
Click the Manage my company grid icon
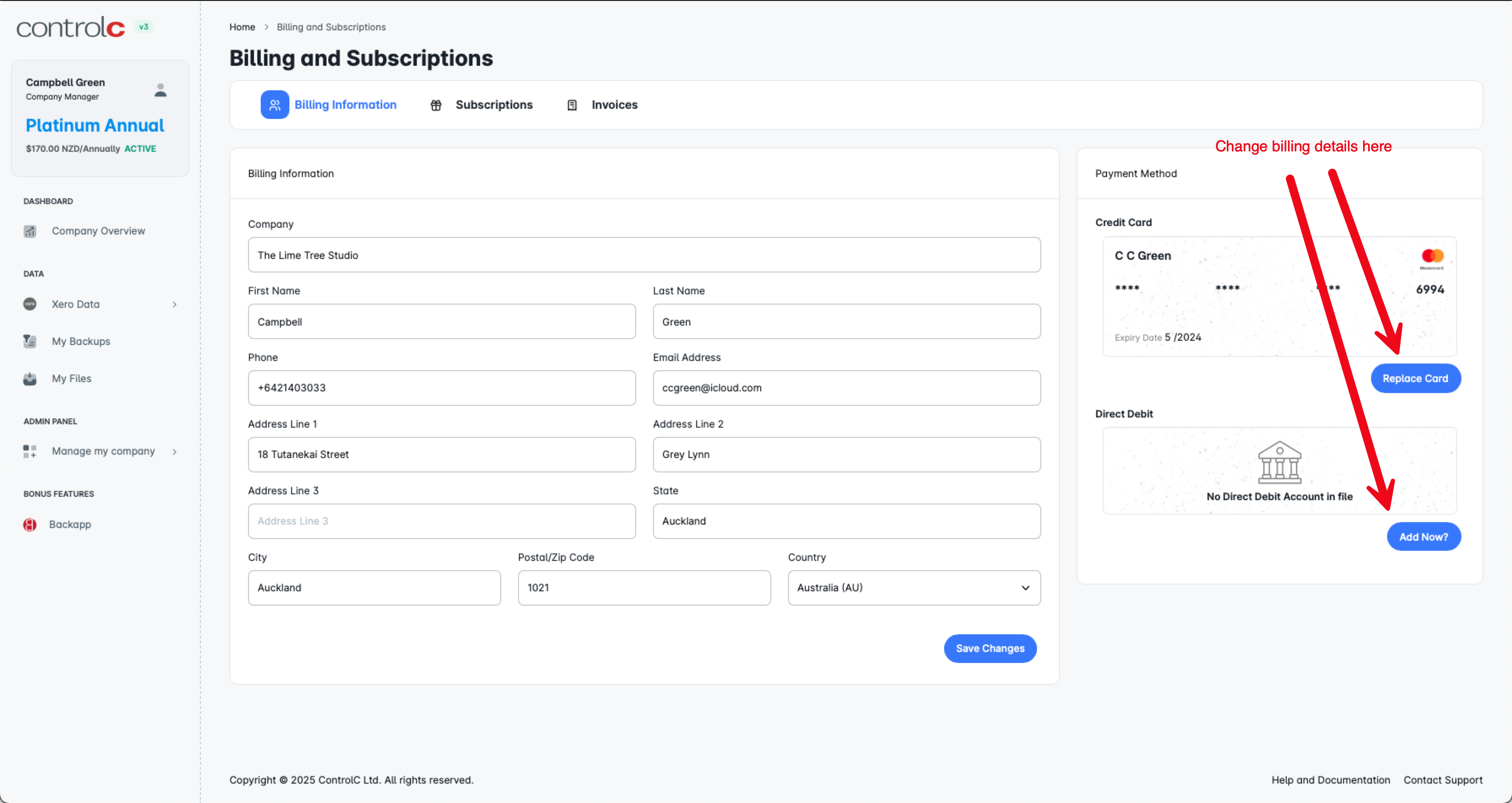coord(30,451)
